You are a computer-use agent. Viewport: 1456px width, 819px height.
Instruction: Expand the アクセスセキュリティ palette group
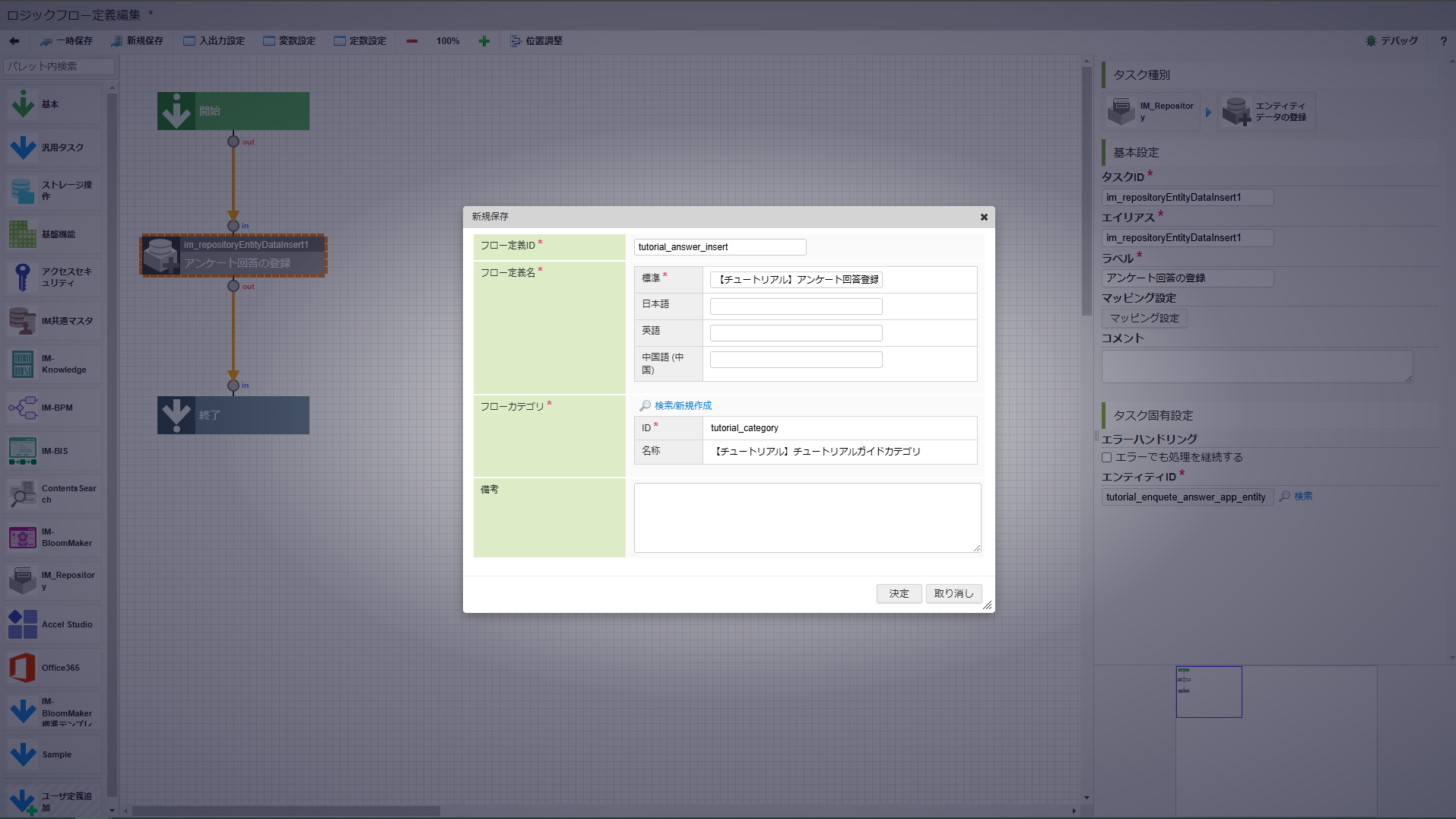click(x=52, y=277)
